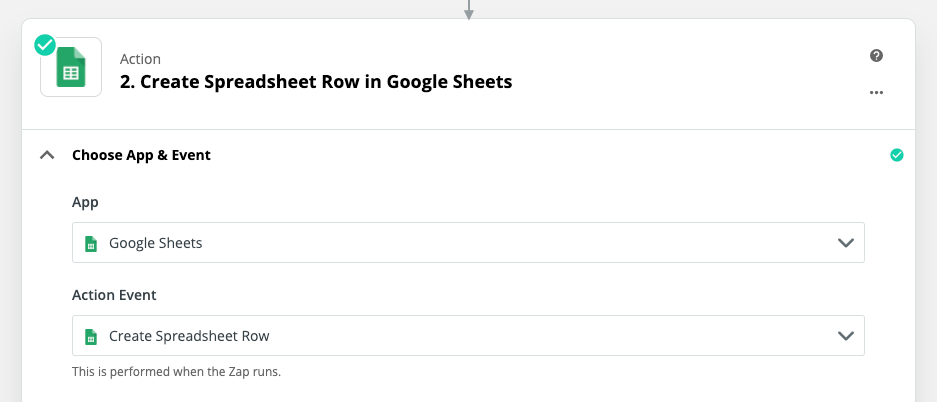Open the App dropdown showing Google Sheets

(468, 243)
